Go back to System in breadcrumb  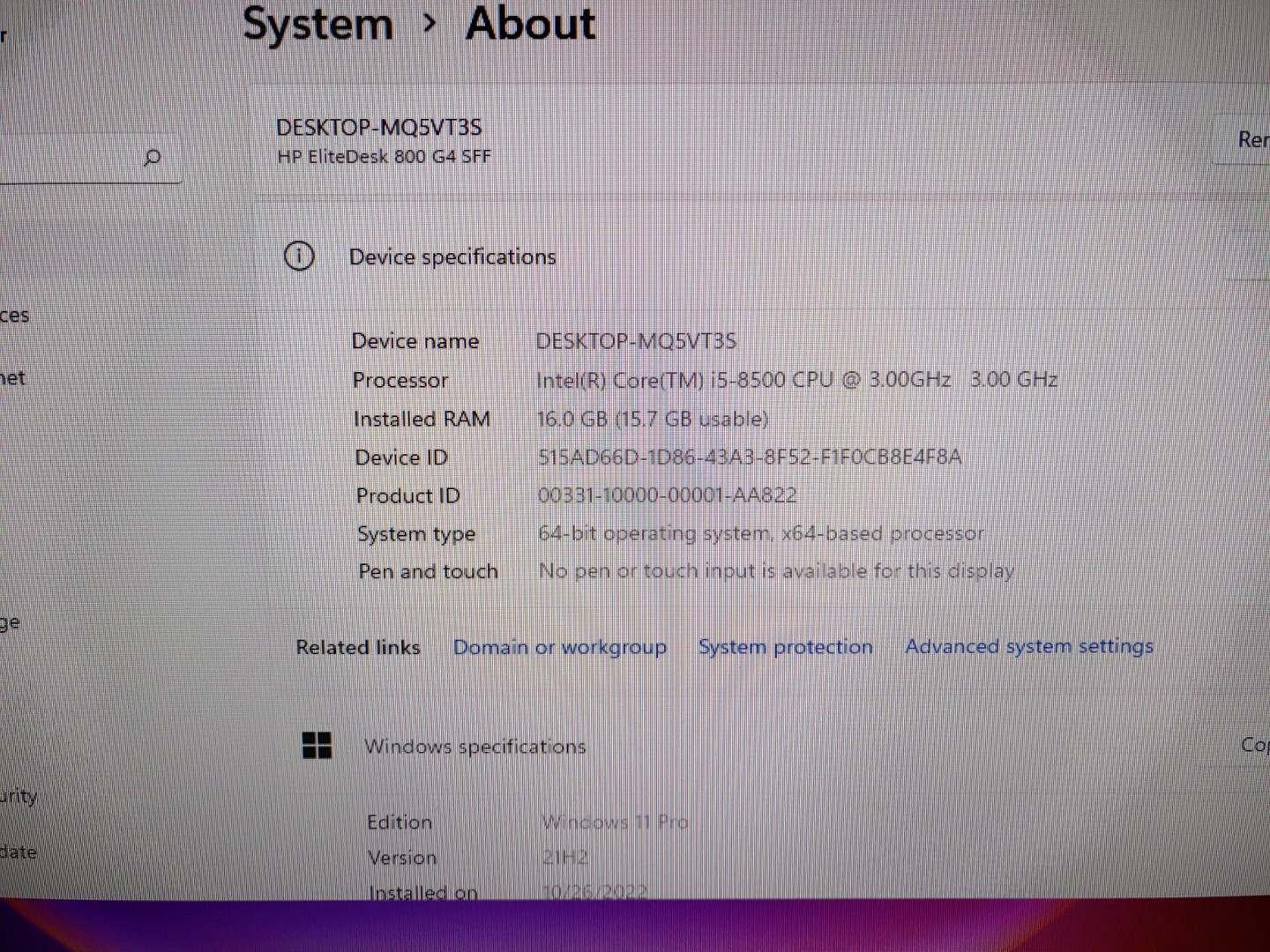coord(317,24)
